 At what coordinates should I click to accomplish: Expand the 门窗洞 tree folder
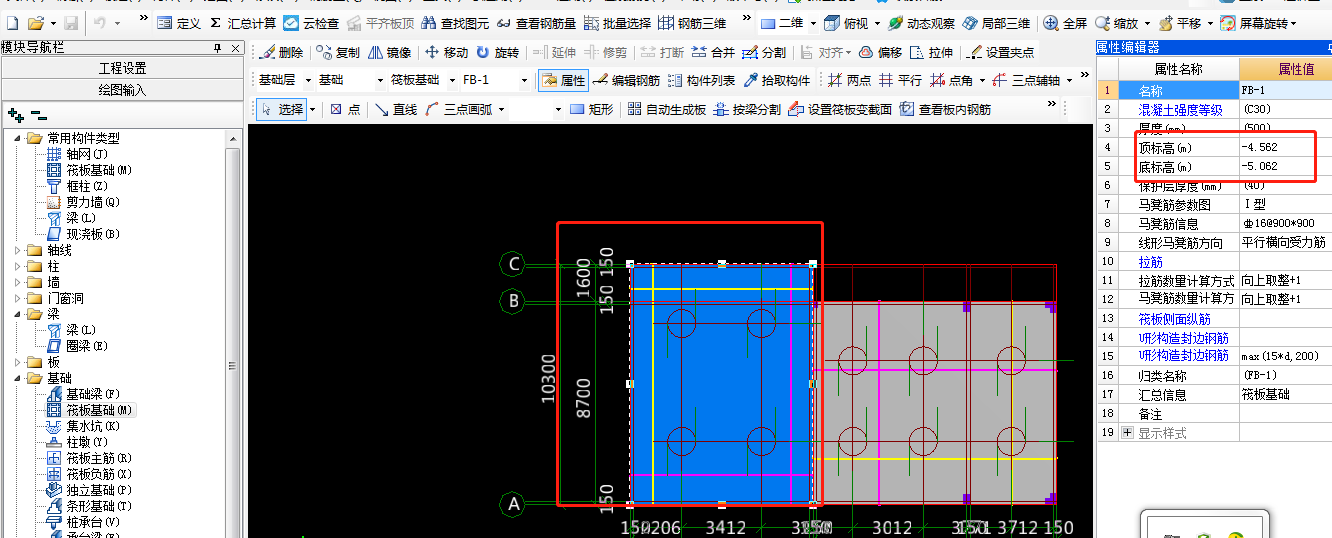19,298
